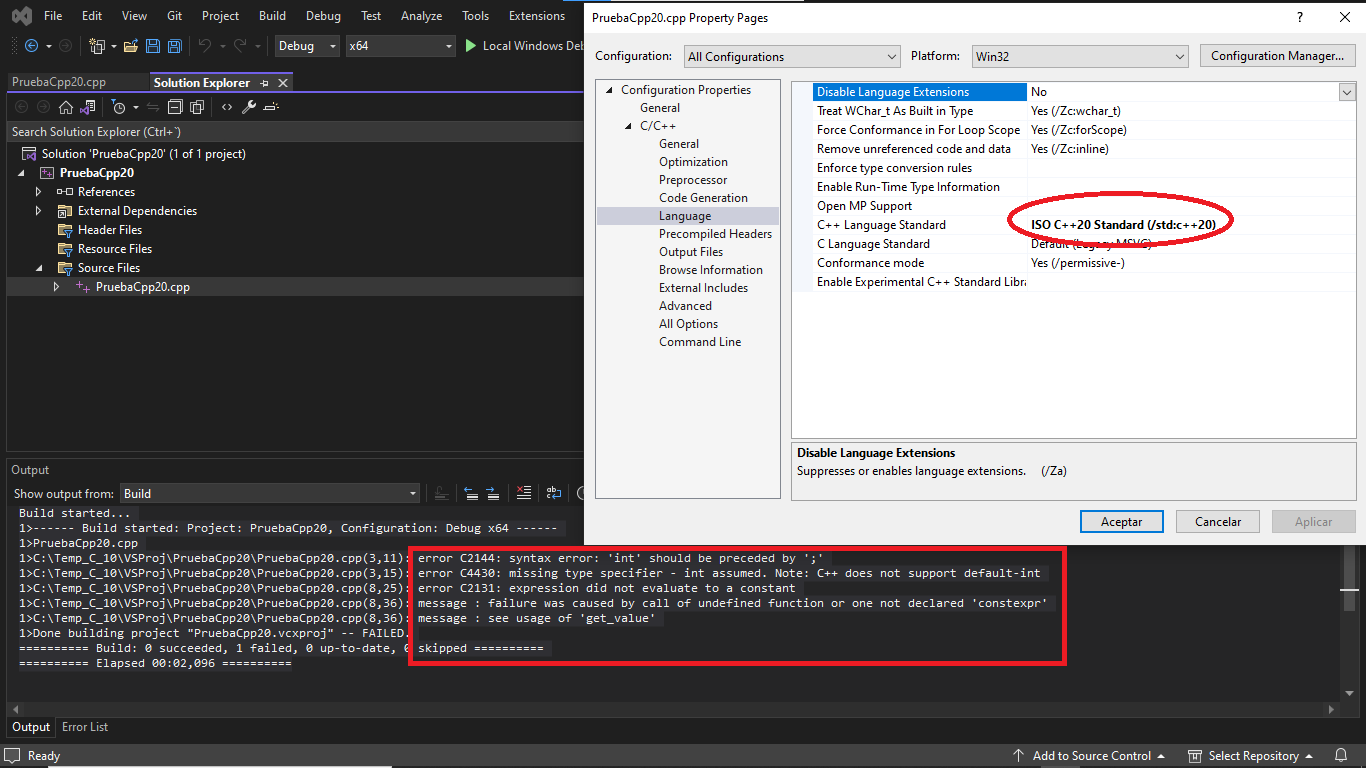Click Add to Source Control in status bar

coord(1089,756)
